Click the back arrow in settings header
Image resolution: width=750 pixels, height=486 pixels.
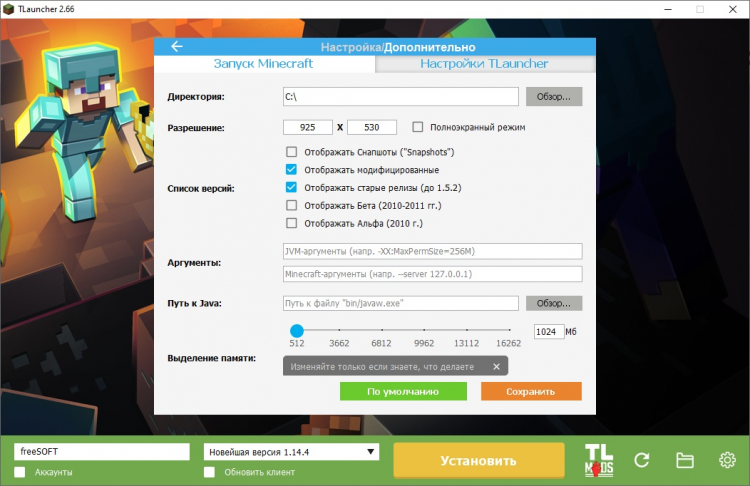click(x=177, y=46)
